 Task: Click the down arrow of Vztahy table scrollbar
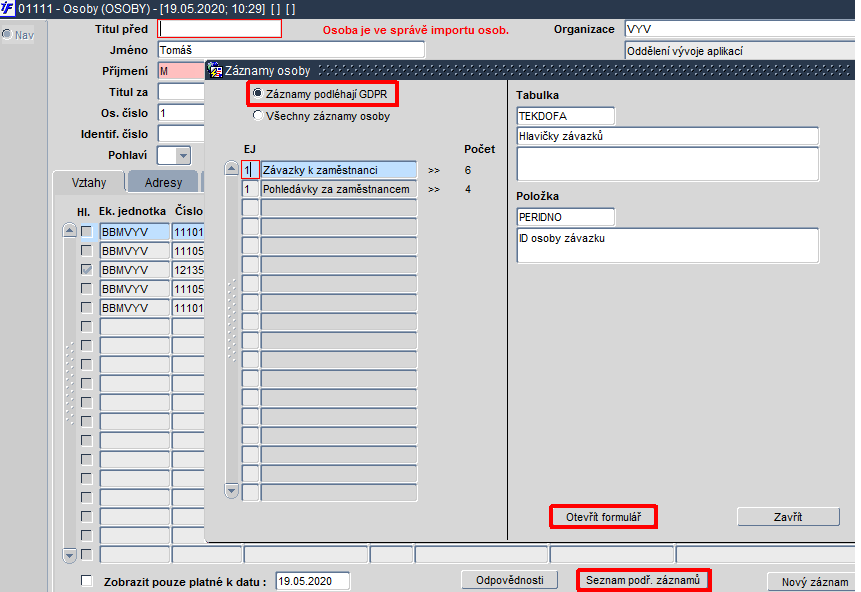(69, 555)
